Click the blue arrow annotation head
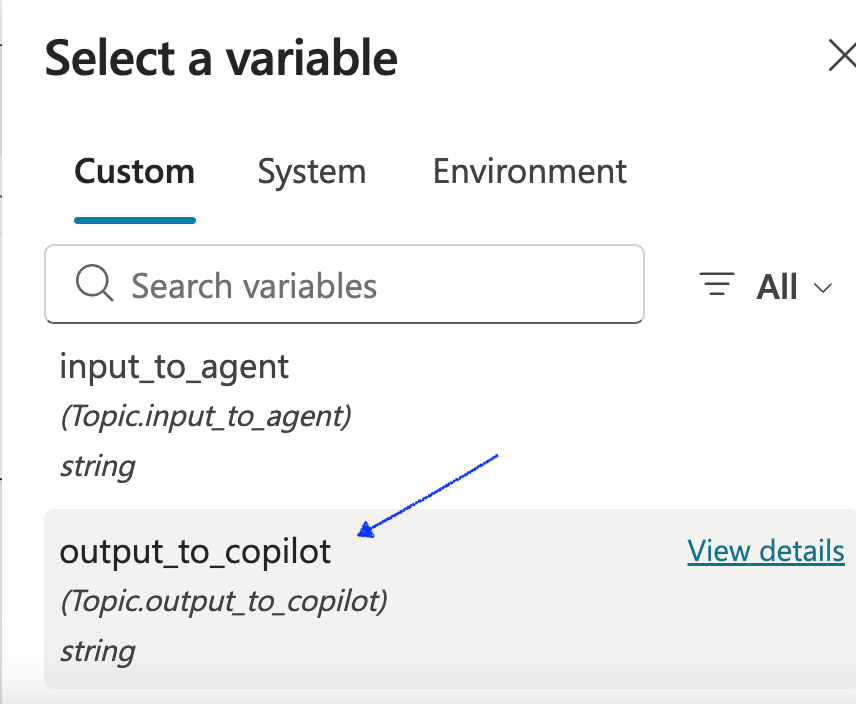This screenshot has width=856, height=704. pos(366,531)
